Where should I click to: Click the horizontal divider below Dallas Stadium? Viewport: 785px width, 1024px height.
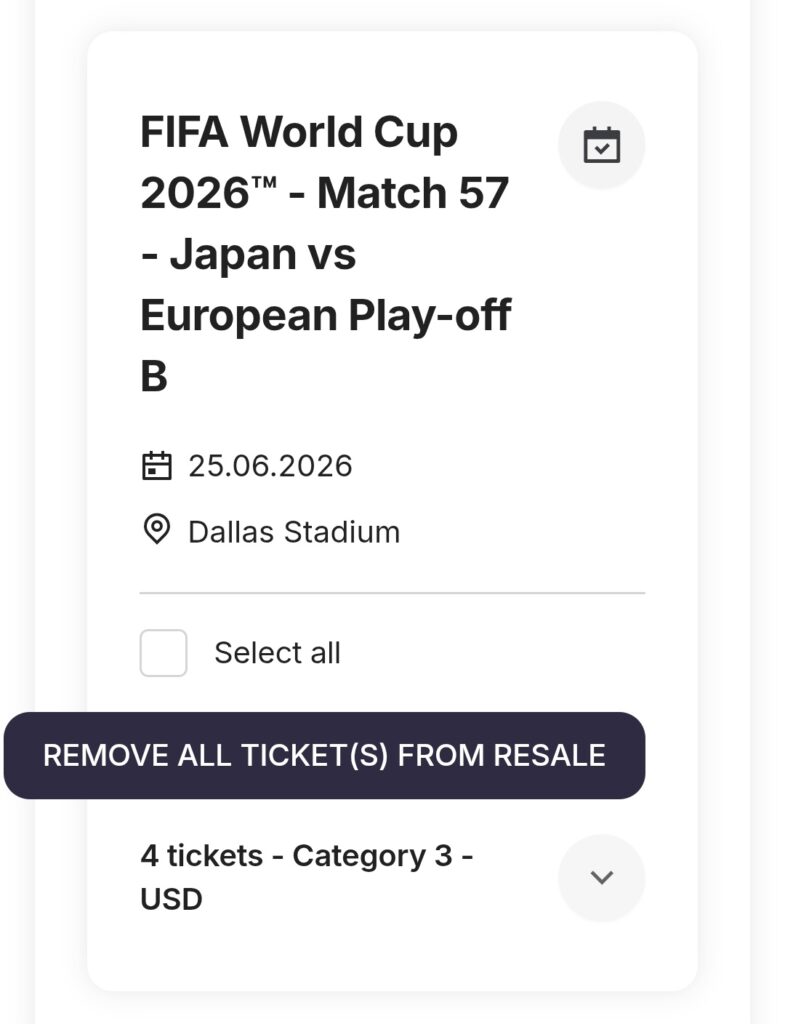(x=392, y=593)
